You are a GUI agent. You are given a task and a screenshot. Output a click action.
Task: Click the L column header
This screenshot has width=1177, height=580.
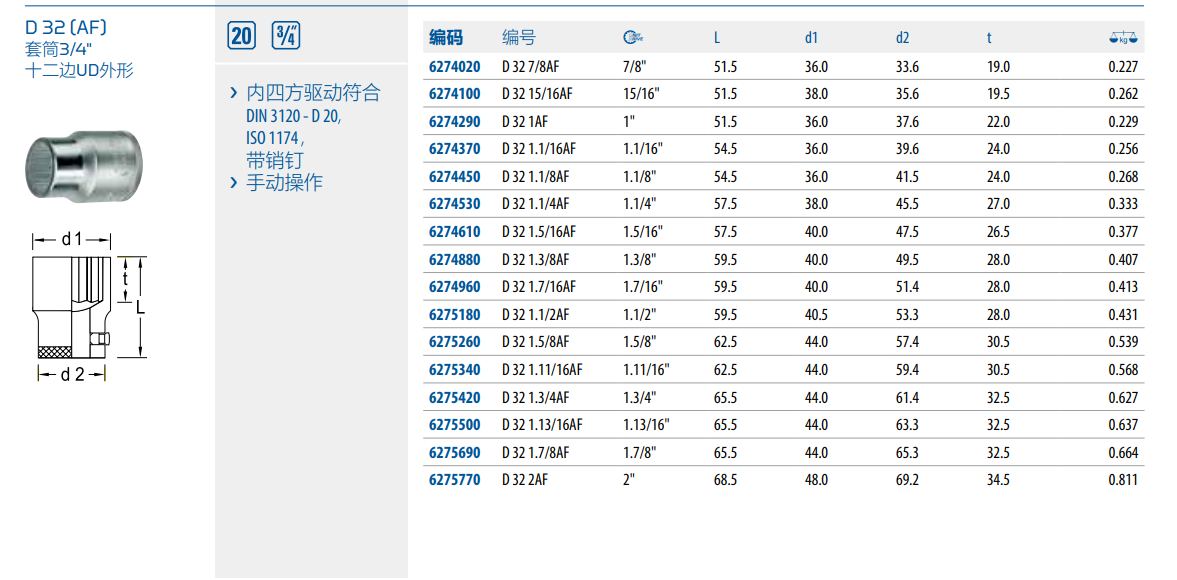717,38
